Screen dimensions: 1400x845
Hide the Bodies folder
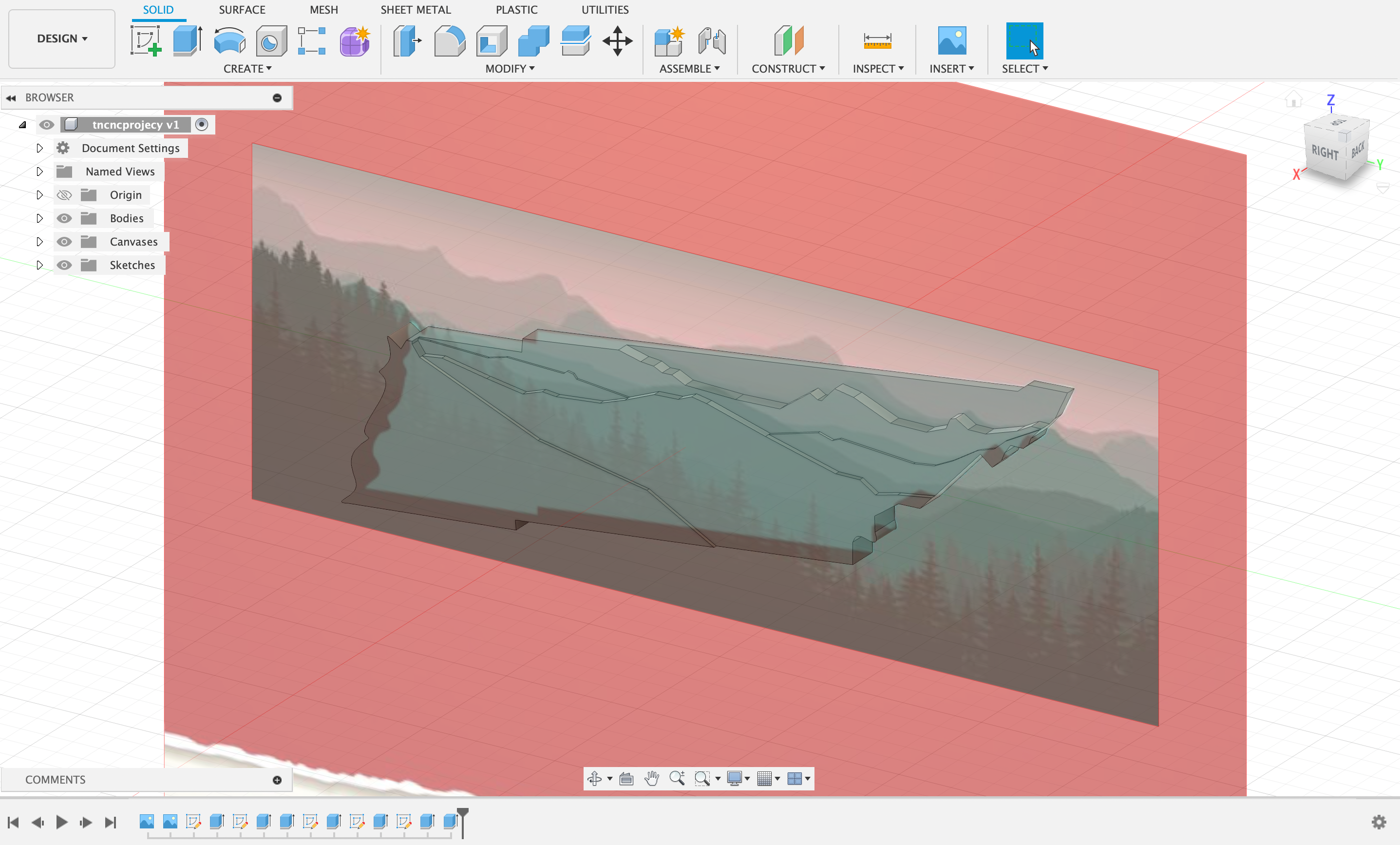click(x=64, y=218)
